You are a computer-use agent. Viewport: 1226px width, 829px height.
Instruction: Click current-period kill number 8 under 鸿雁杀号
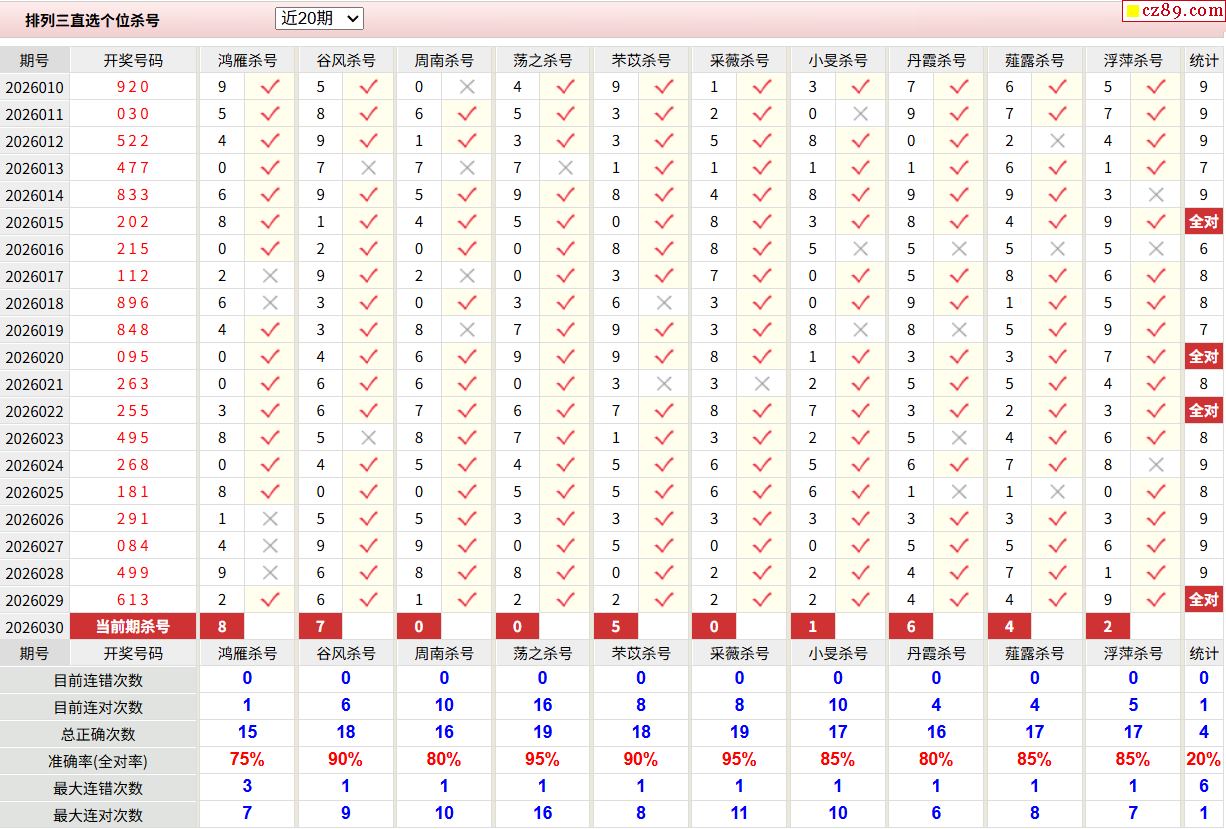click(222, 627)
